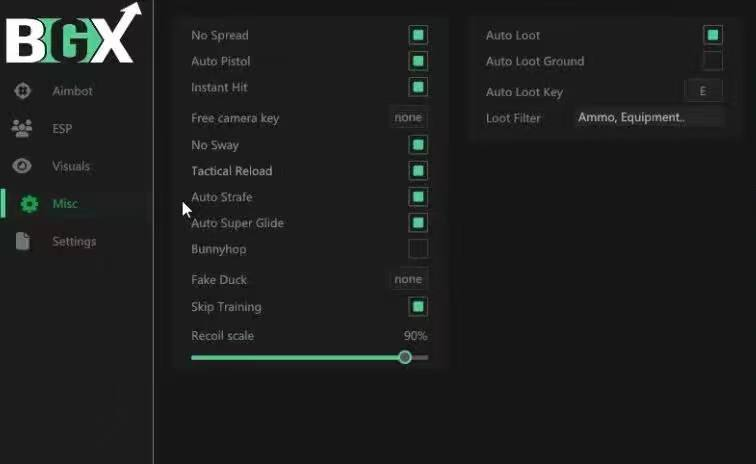Check the Auto Loot Ground box

pos(712,61)
